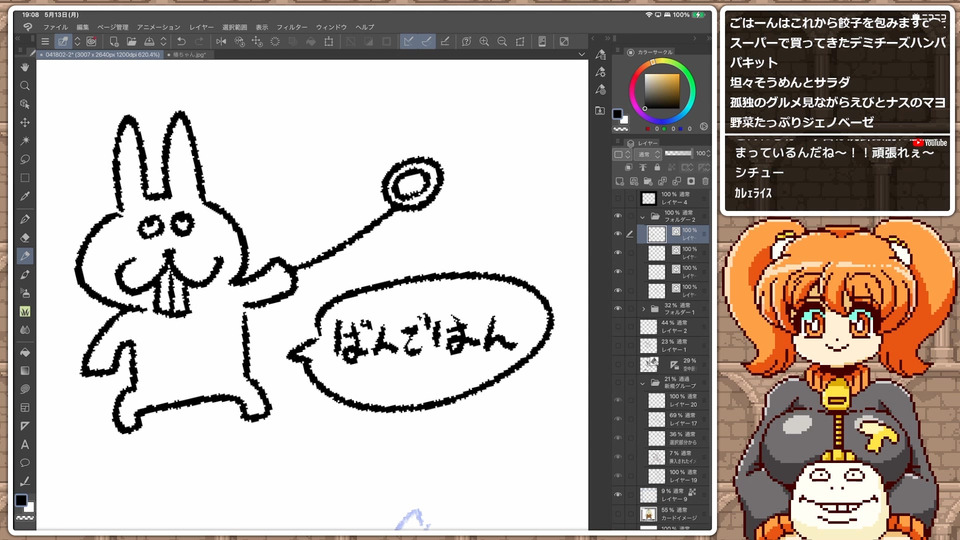Toggle visibility of フォルダー 1 folder

point(618,309)
